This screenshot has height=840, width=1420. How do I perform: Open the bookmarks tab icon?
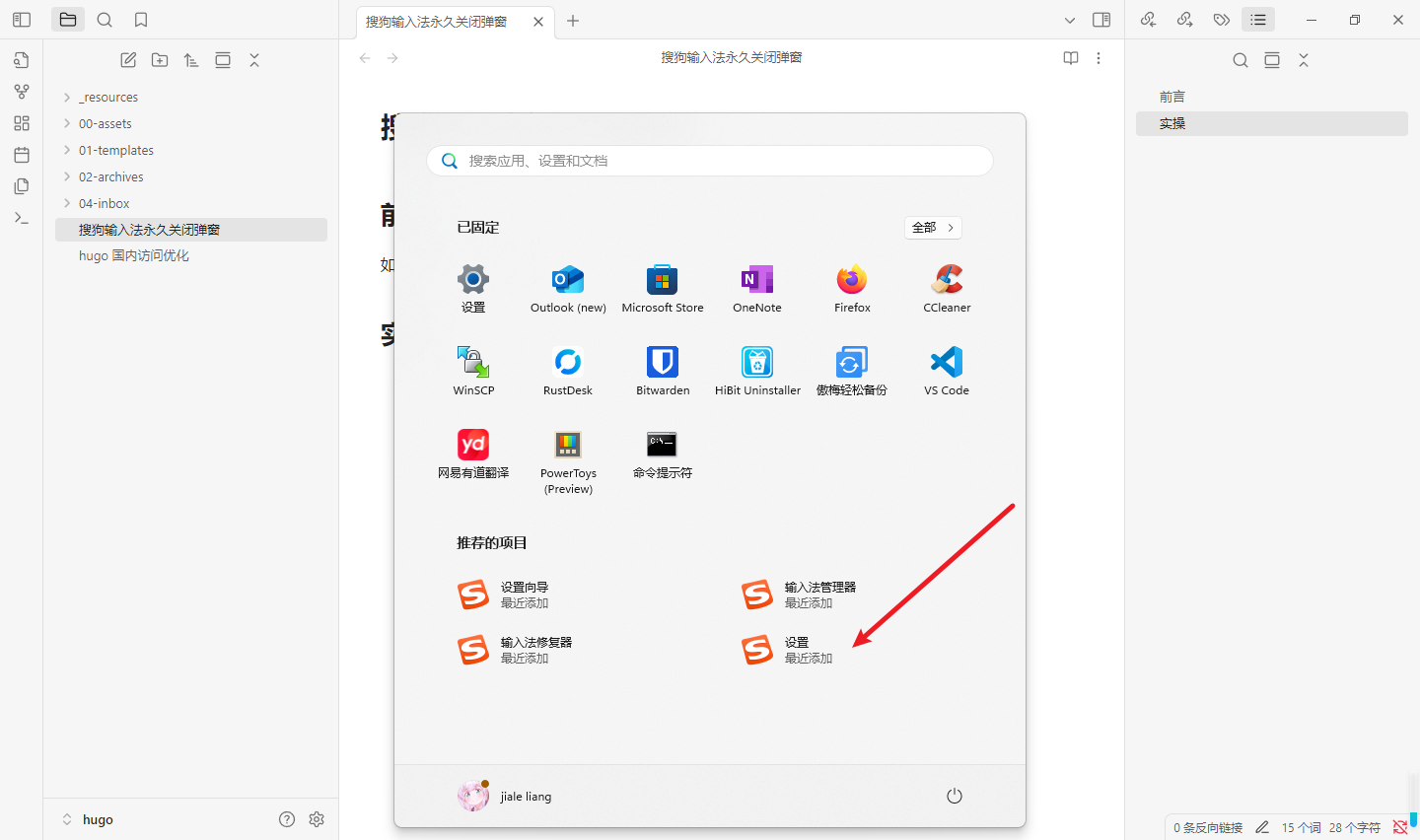click(x=141, y=20)
